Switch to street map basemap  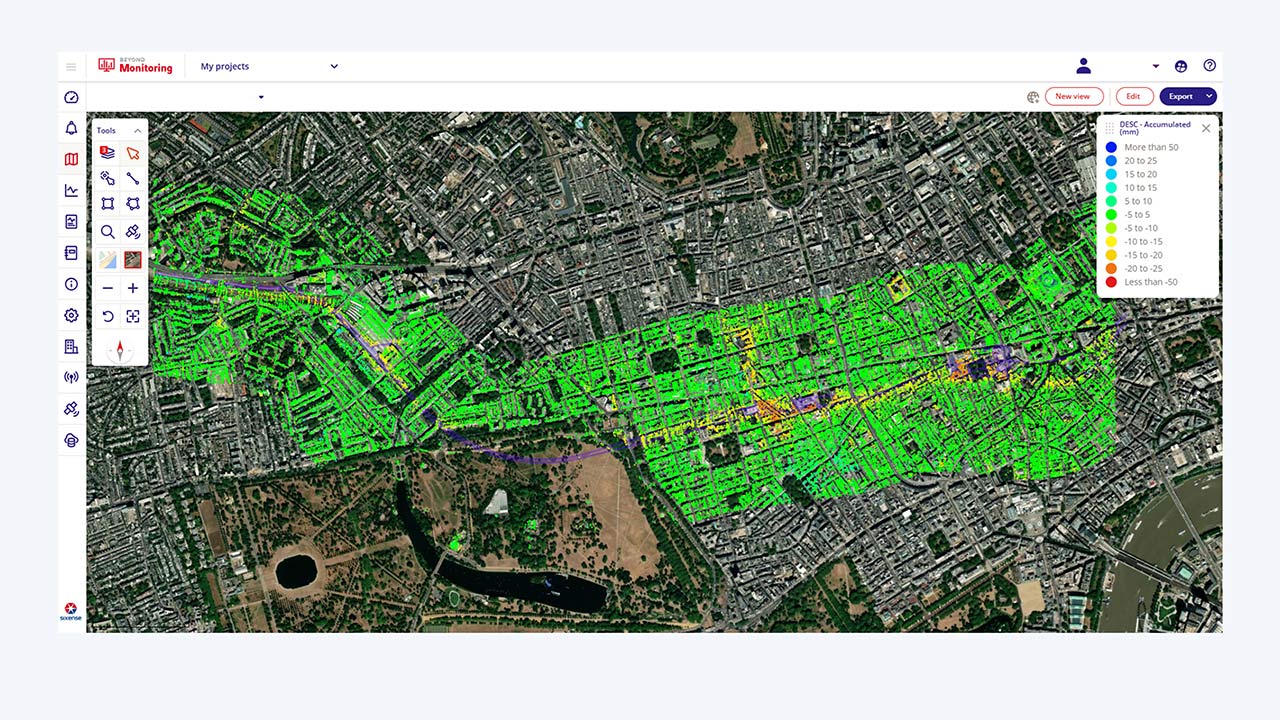click(108, 260)
